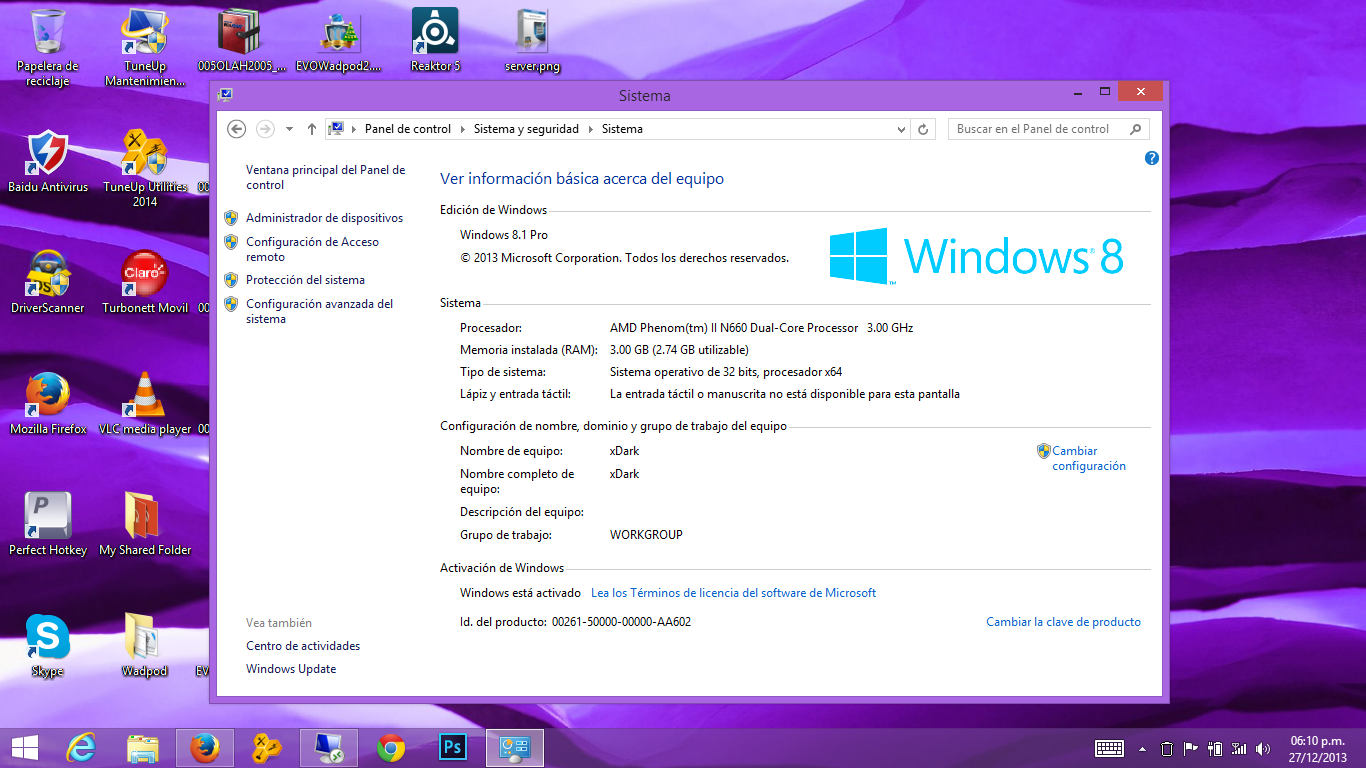Click the Sistema breadcrumb segment
The image size is (1366, 768).
622,129
